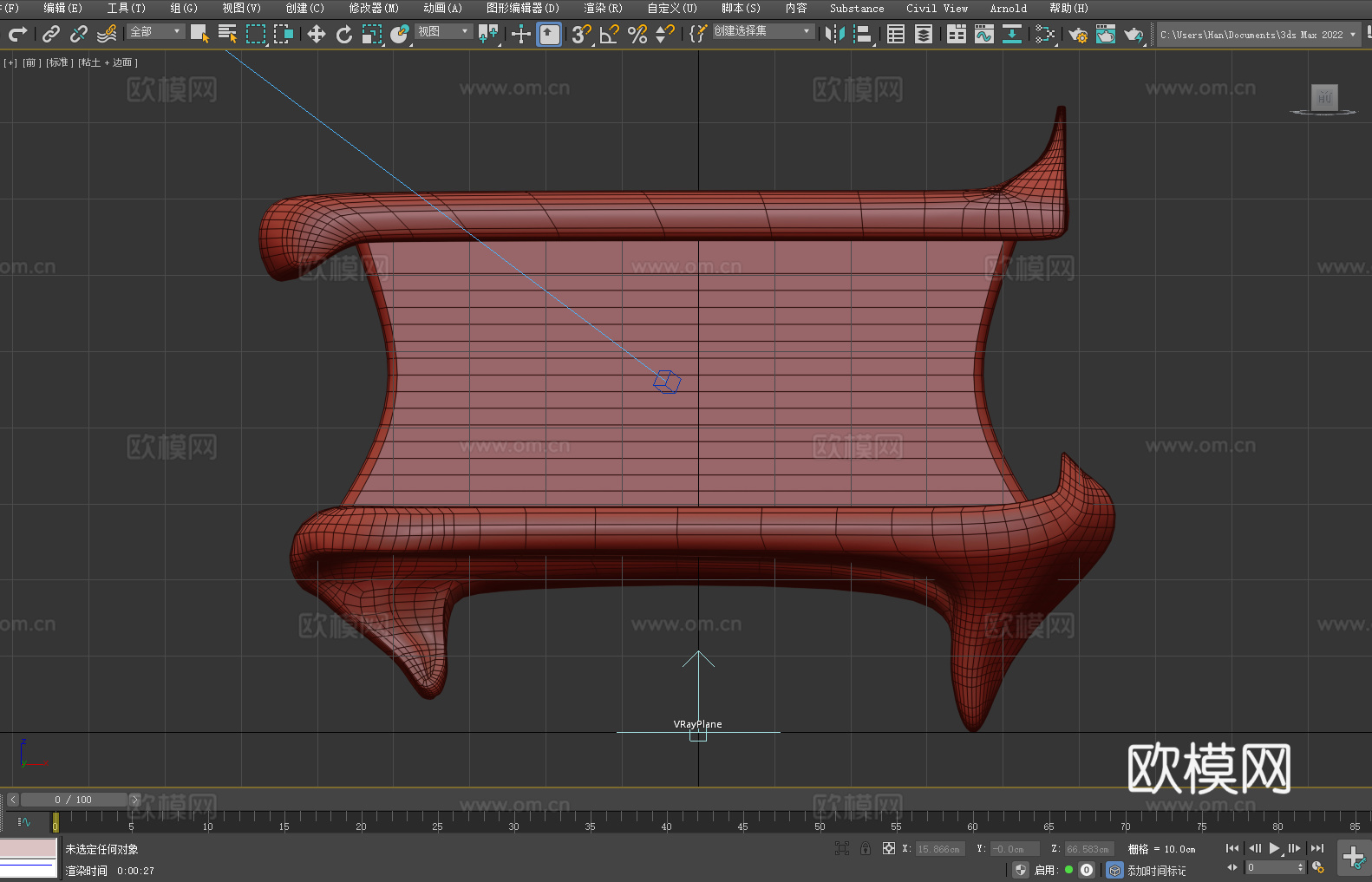Click the timeline previous-frame arrow
Viewport: 1372px width, 882px height.
tap(12, 800)
